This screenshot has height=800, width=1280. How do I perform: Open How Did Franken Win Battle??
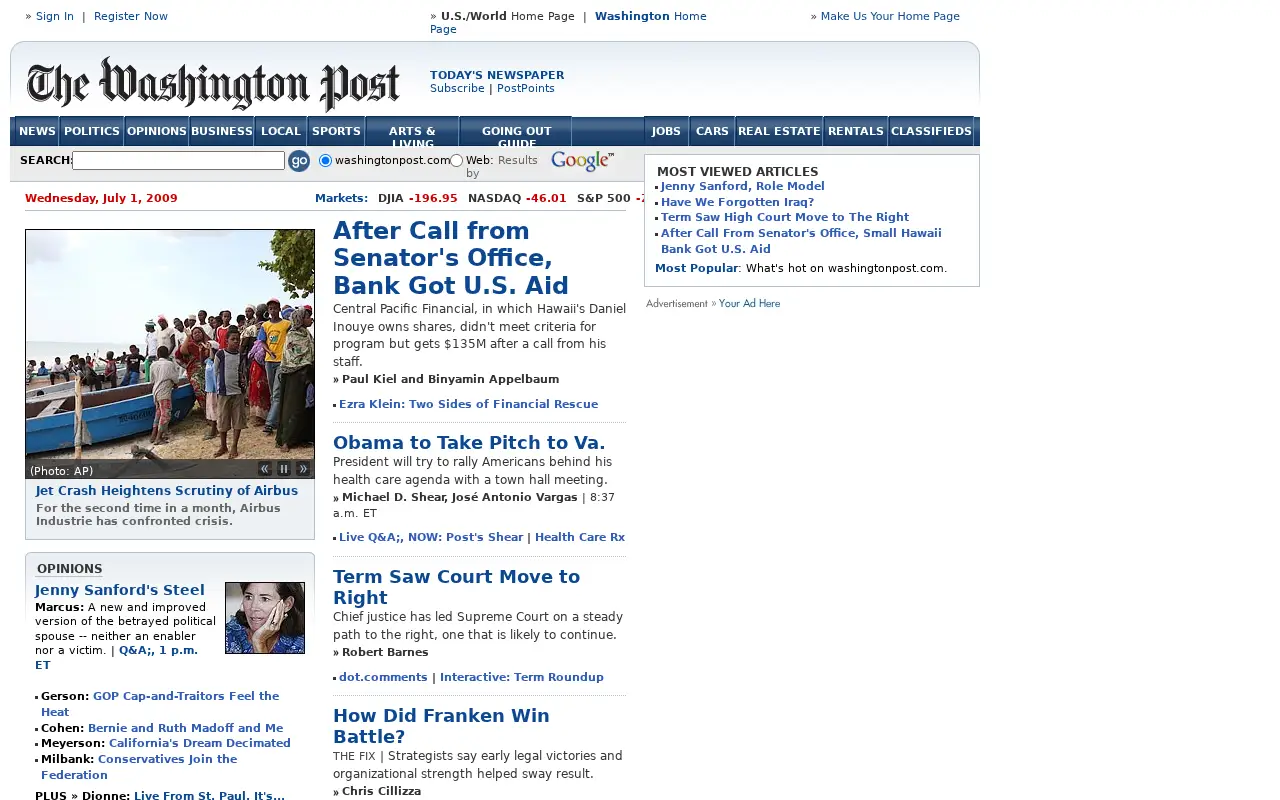point(441,726)
